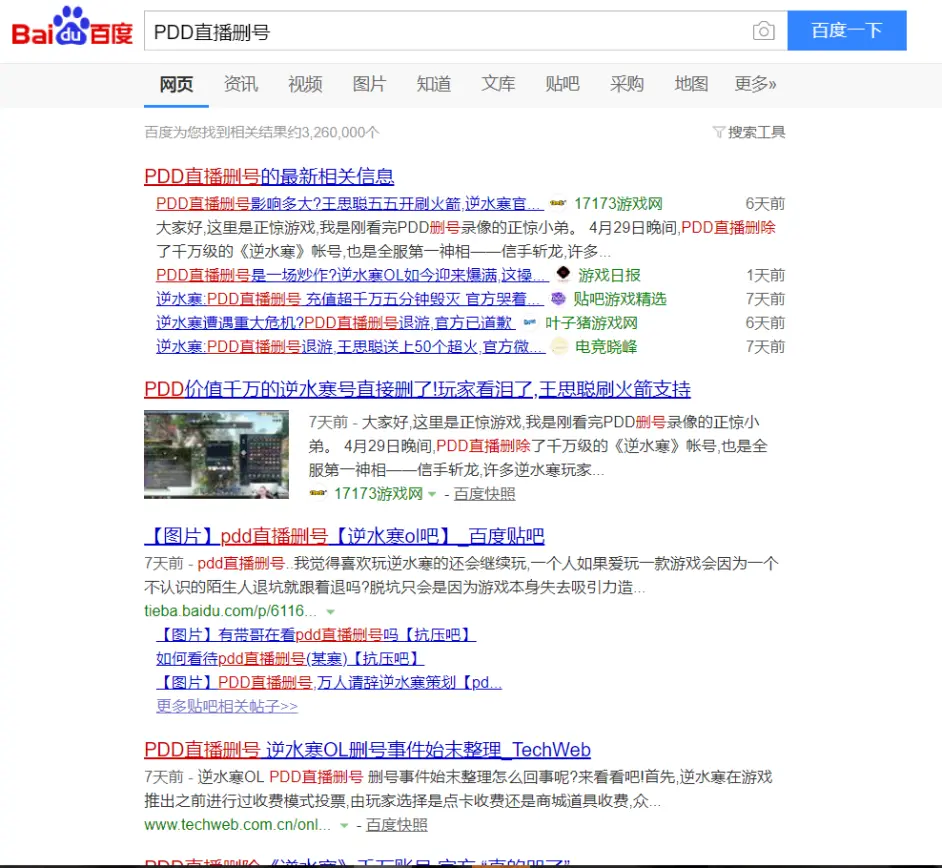The image size is (942, 868).
Task: Switch to the 图片 tab
Action: pos(369,83)
